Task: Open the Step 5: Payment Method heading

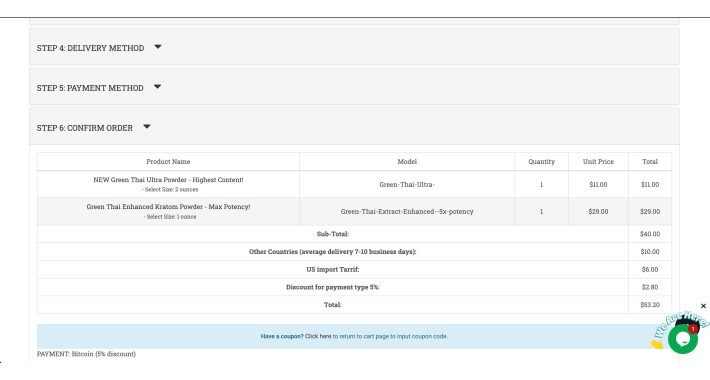Action: 90,88
